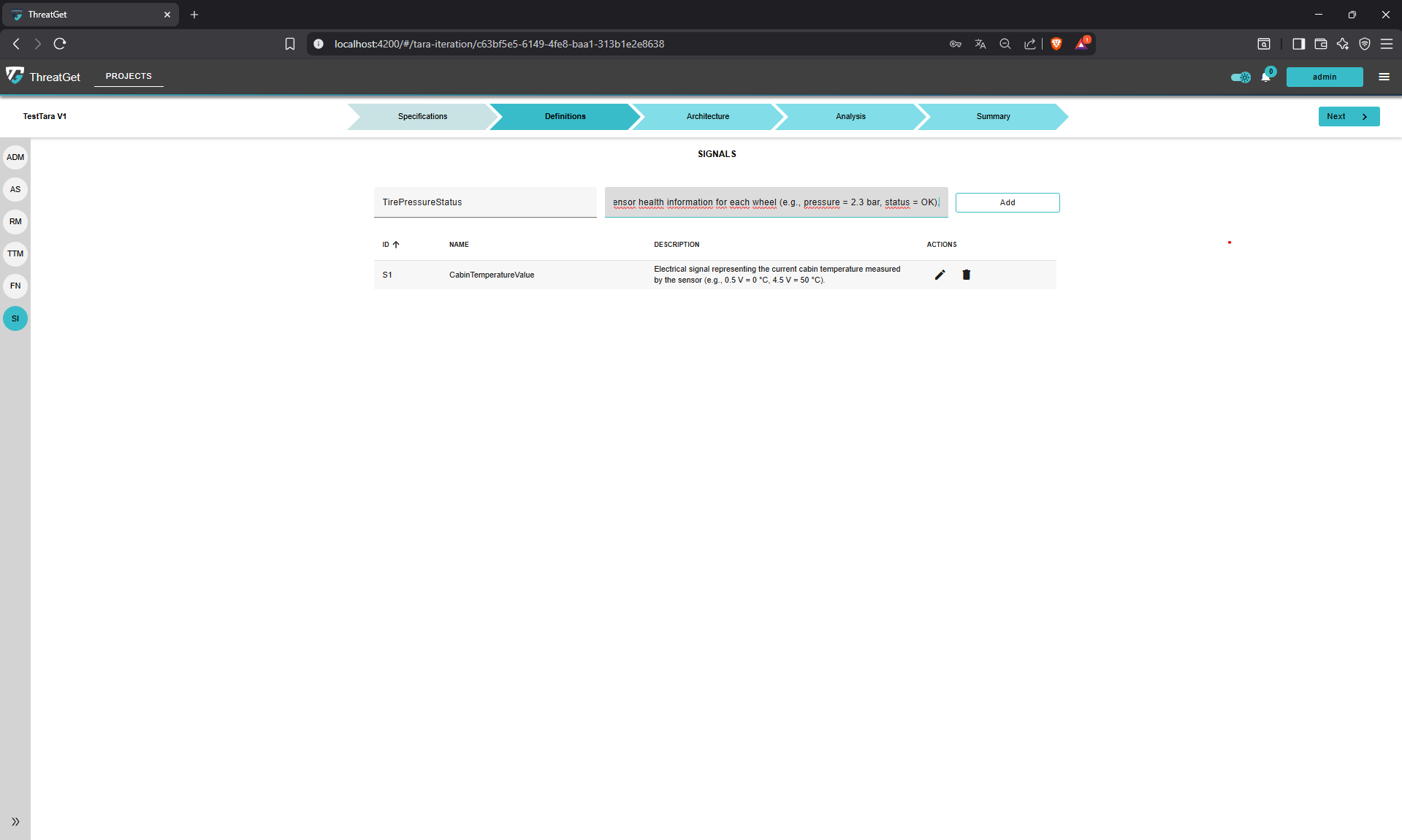
Task: Go to the Architecture step
Action: click(707, 116)
